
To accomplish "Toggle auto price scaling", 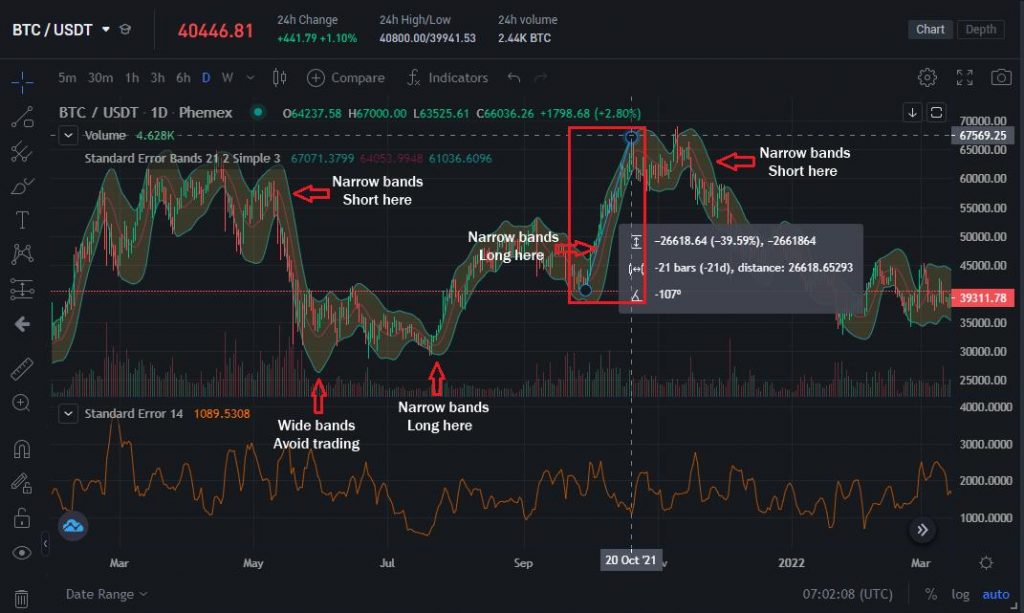I will tap(996, 594).
